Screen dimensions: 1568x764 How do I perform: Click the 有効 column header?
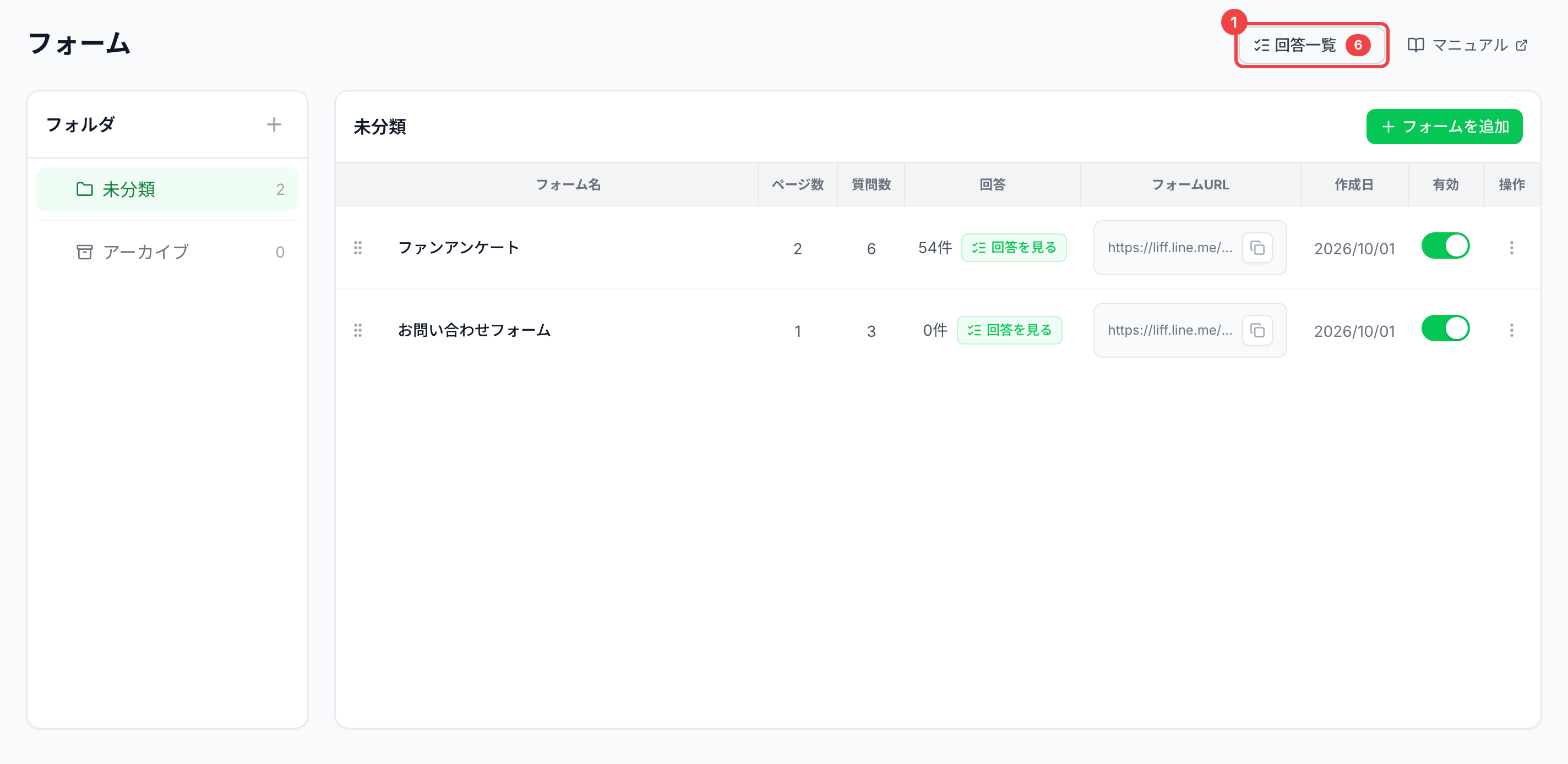pyautogui.click(x=1445, y=184)
